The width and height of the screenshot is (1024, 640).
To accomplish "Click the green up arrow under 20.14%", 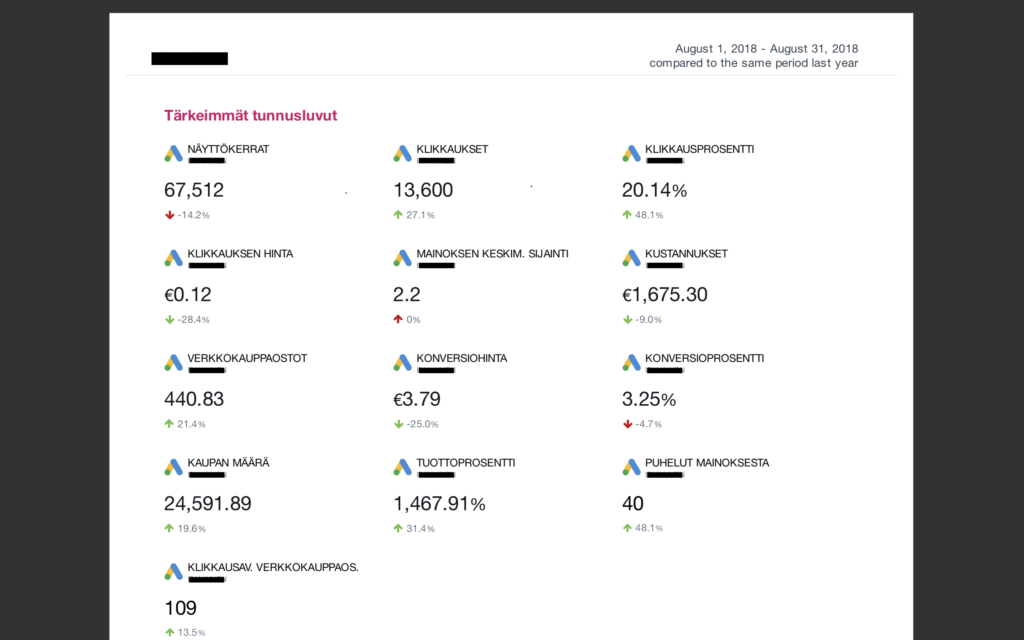I will coord(627,215).
